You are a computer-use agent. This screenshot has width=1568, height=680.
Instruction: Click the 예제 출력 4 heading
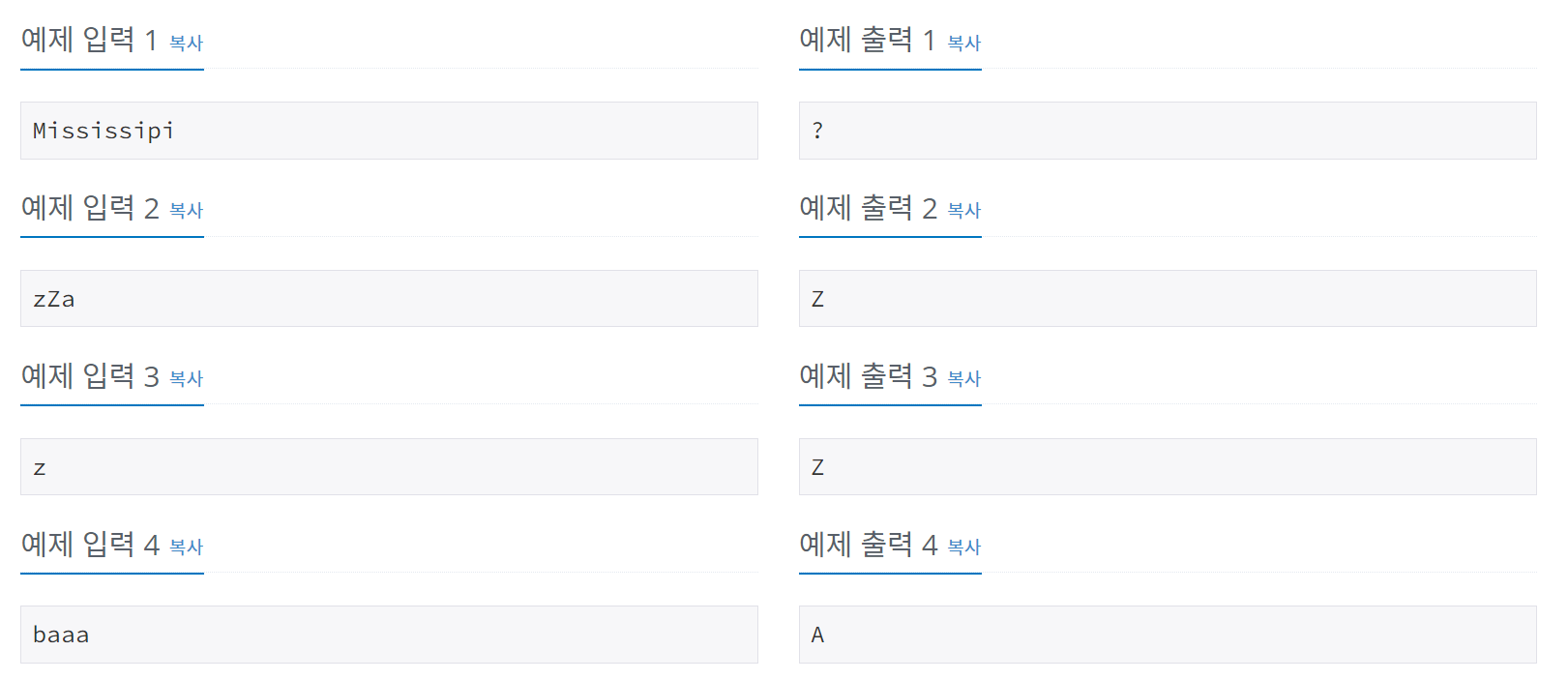[867, 545]
